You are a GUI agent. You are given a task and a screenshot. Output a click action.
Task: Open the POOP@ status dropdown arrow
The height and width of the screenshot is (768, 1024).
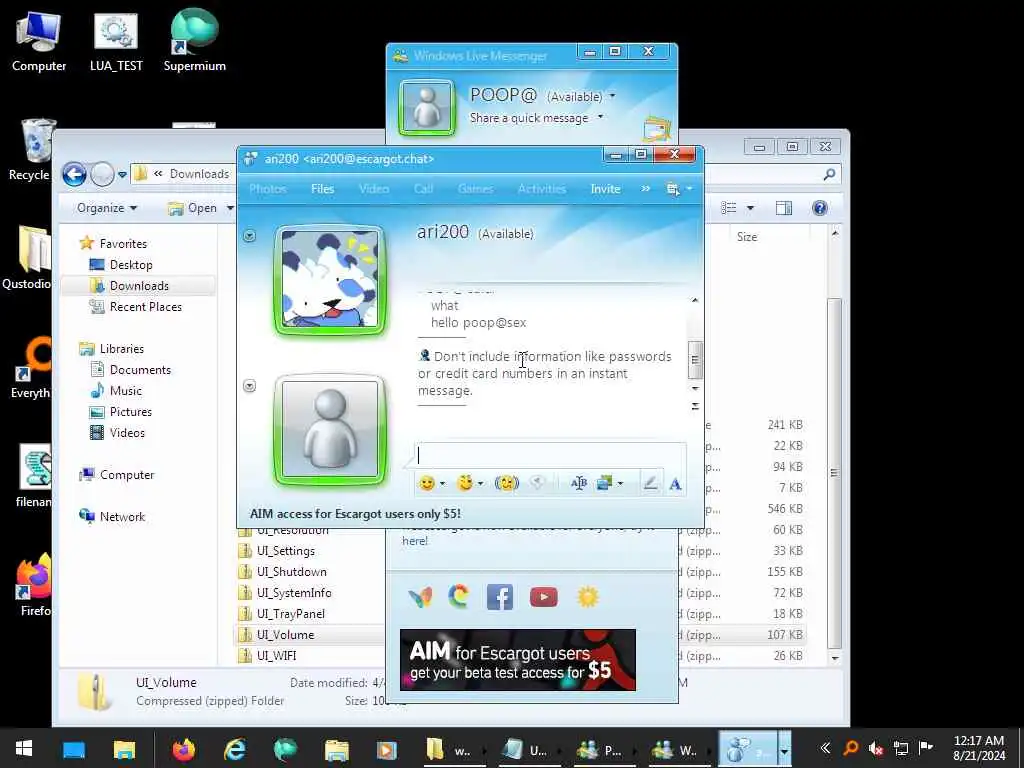coord(613,96)
